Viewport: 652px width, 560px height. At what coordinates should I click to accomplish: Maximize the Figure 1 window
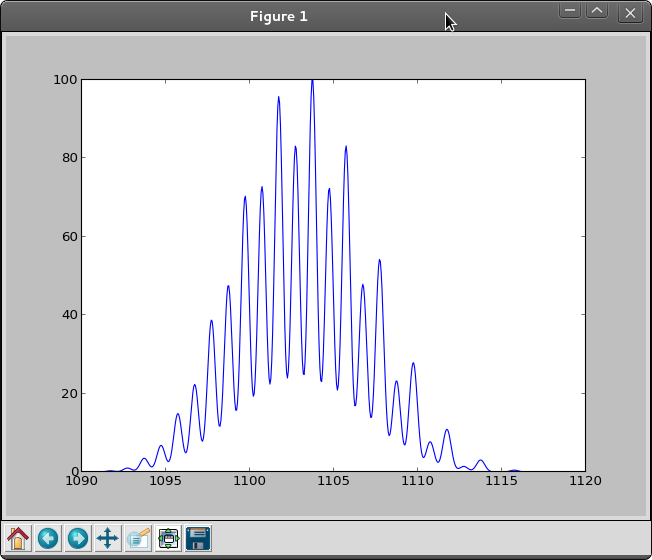click(597, 11)
